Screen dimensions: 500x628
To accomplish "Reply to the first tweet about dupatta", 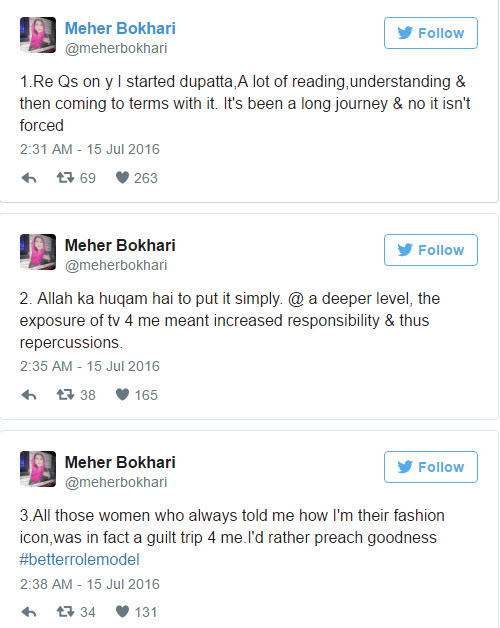I will pos(29,178).
